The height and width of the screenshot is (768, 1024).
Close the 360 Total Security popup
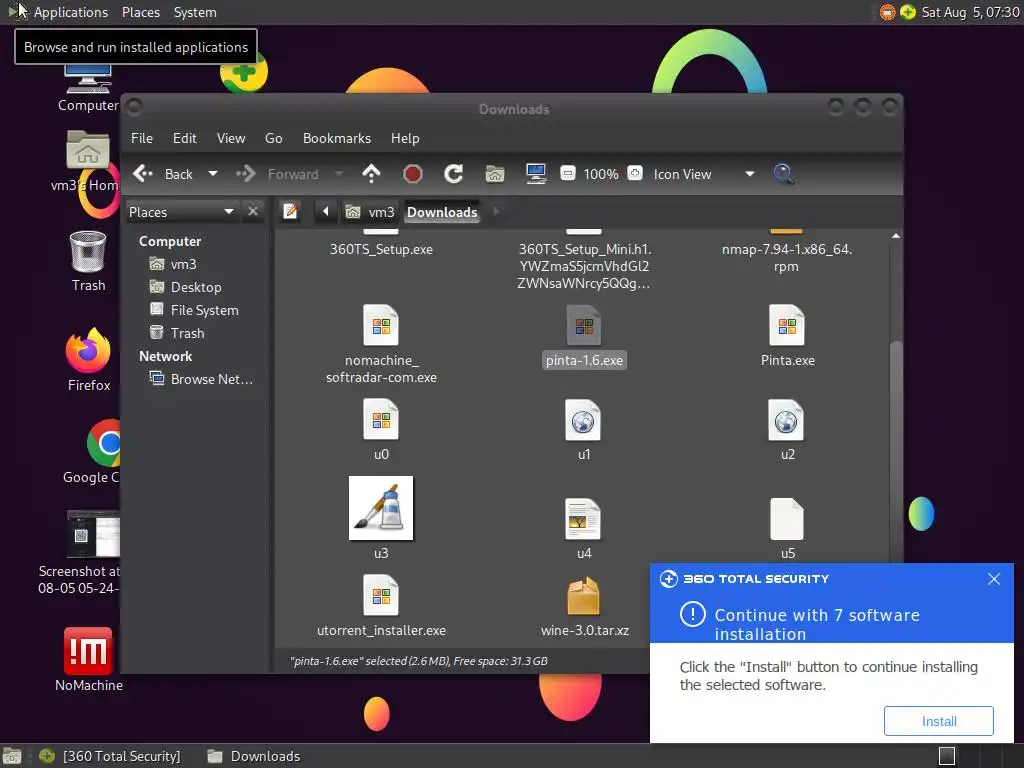994,579
